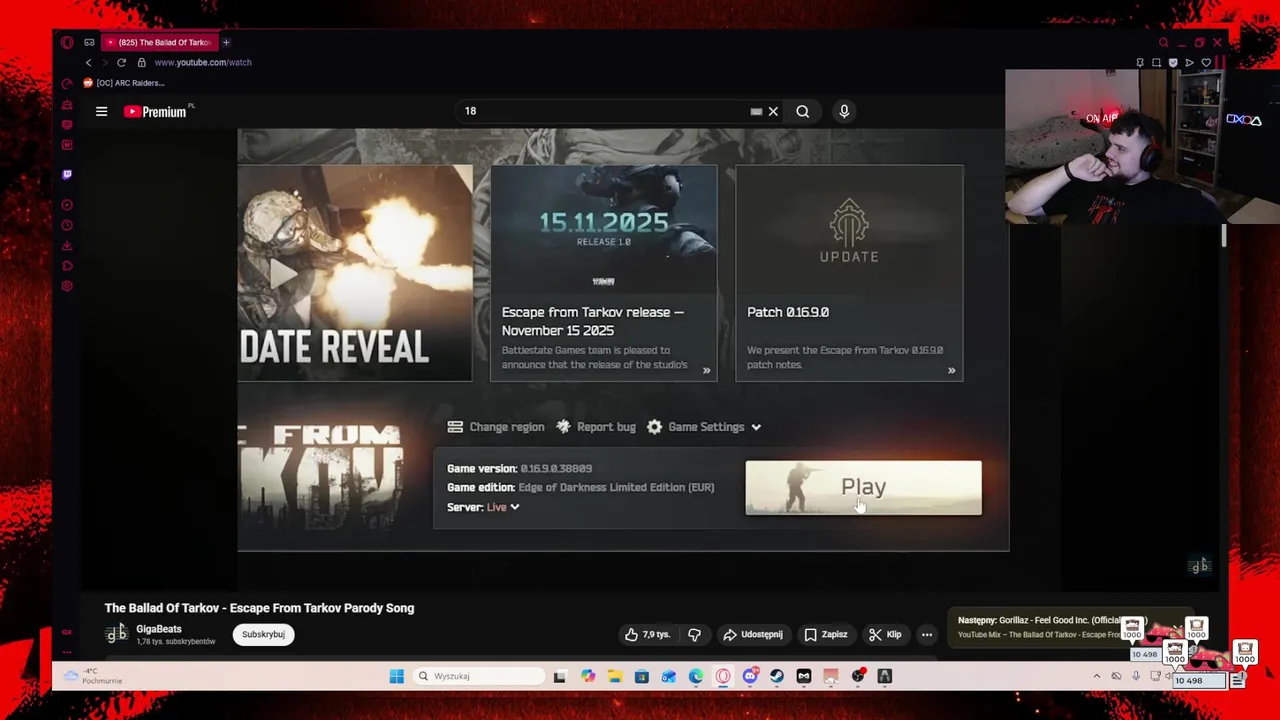Create a clip with Klip button
Image resolution: width=1280 pixels, height=720 pixels.
885,634
